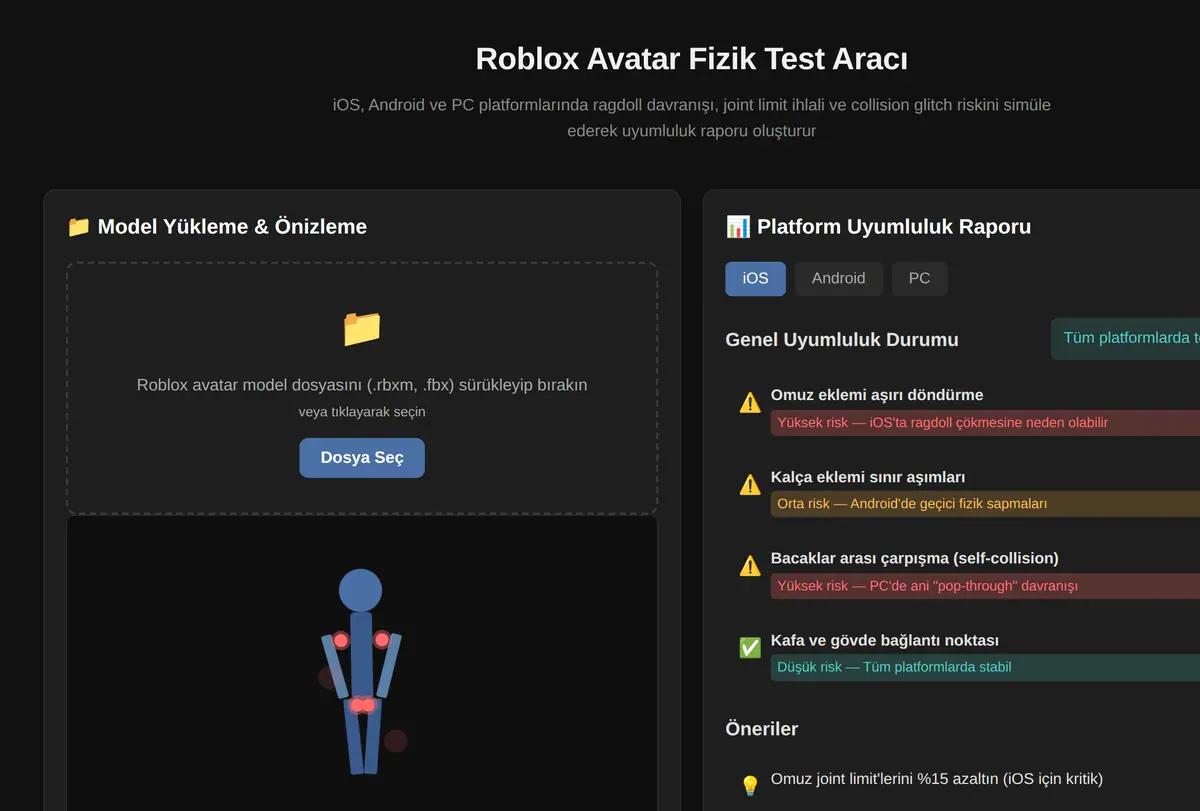
Task: Click the avatar head in the preview
Action: tap(360, 590)
